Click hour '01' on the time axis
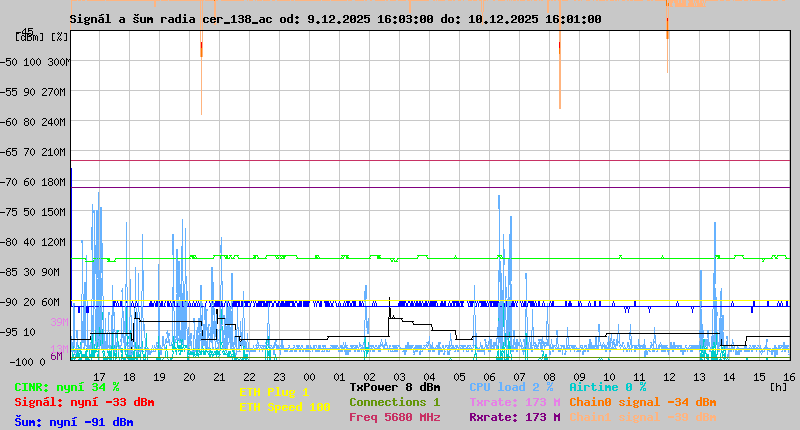 click(339, 377)
